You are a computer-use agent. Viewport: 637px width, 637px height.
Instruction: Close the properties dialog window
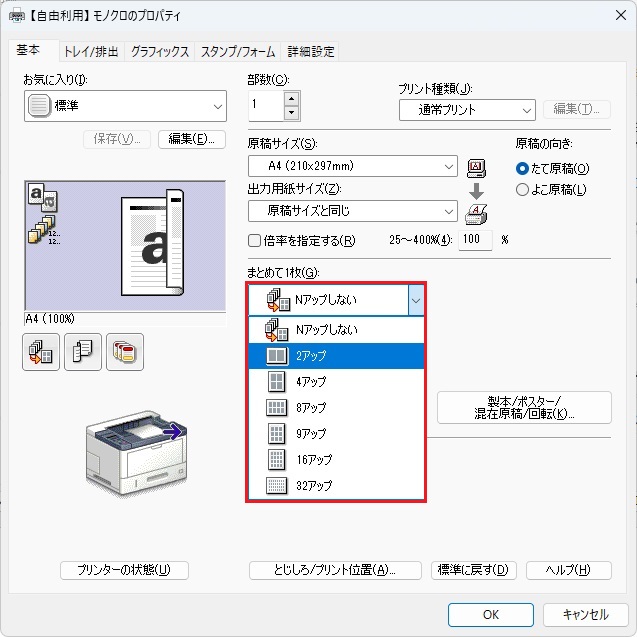coord(620,15)
